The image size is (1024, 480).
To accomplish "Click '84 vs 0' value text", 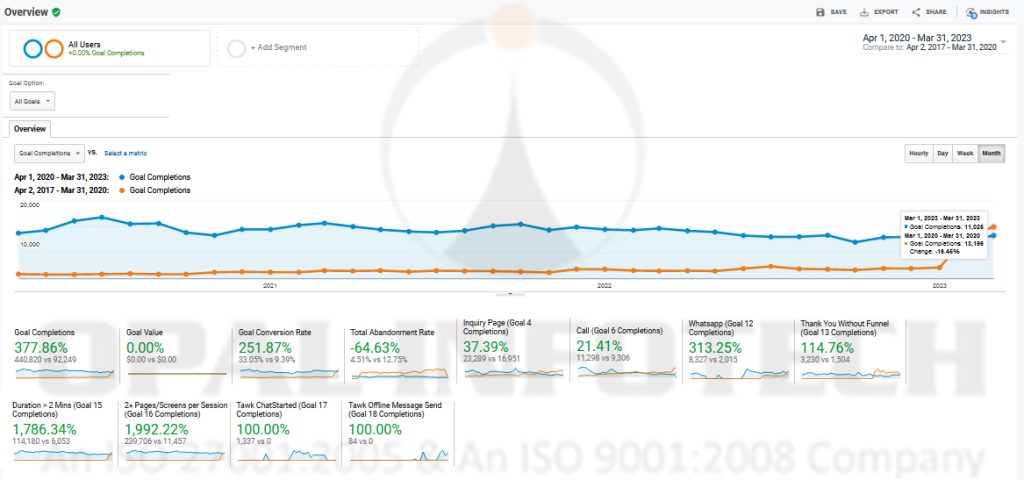I will (361, 441).
